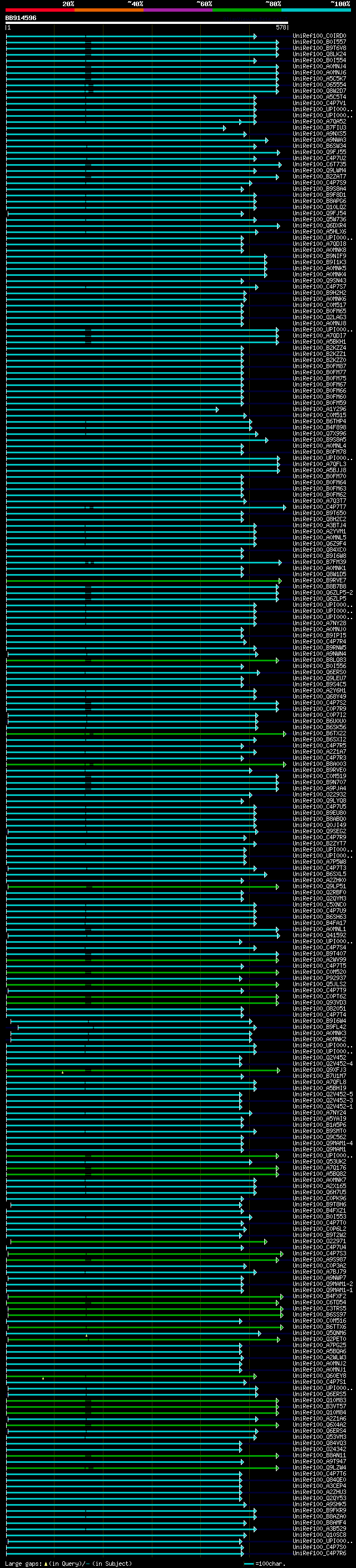Select the UniRef100_A5C5K7 label
The width and height of the screenshot is (356, 1568).
[319, 78]
